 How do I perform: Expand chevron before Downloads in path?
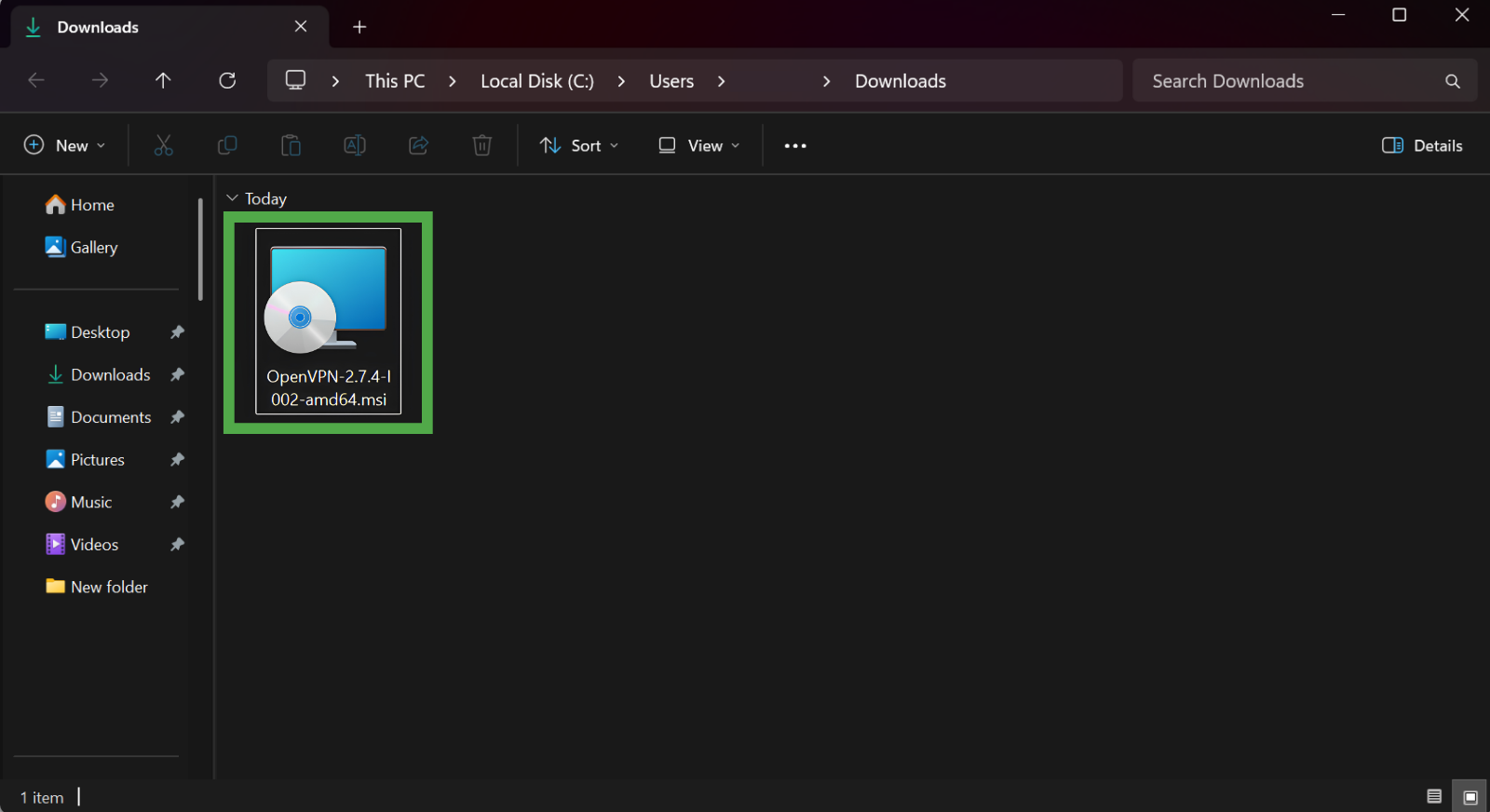click(826, 81)
